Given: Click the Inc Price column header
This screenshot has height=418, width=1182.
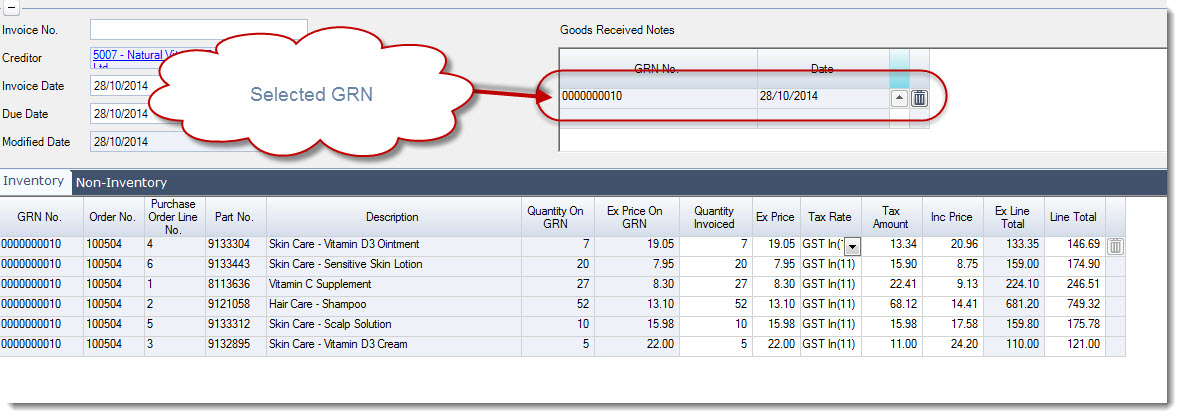Looking at the screenshot, I should click(x=952, y=217).
